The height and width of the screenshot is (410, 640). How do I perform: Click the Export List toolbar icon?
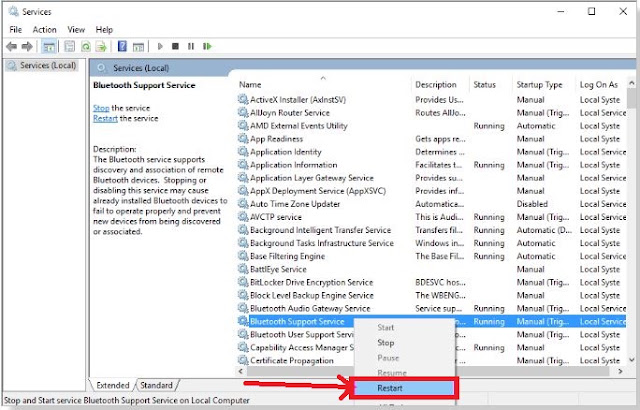pyautogui.click(x=101, y=47)
